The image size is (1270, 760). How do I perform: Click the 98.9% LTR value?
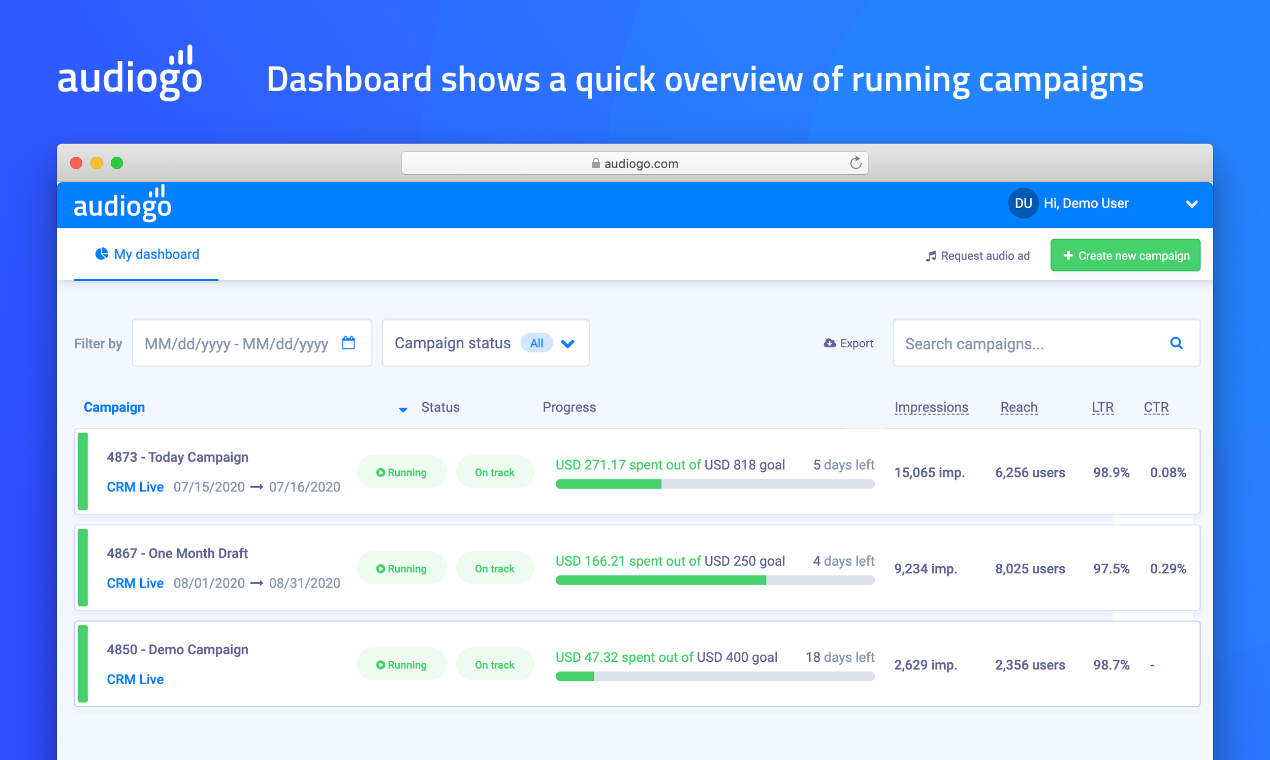tap(1111, 472)
